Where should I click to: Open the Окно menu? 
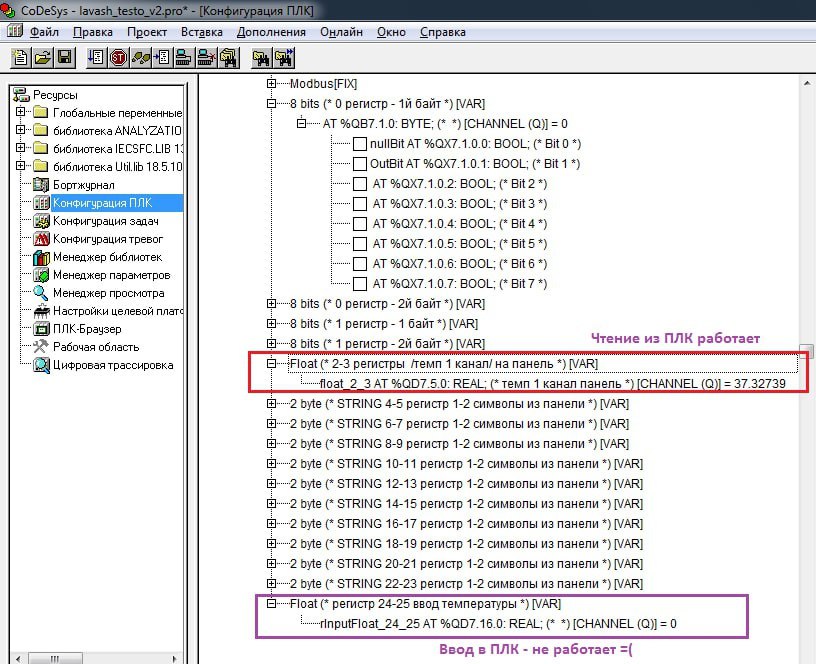click(x=391, y=32)
